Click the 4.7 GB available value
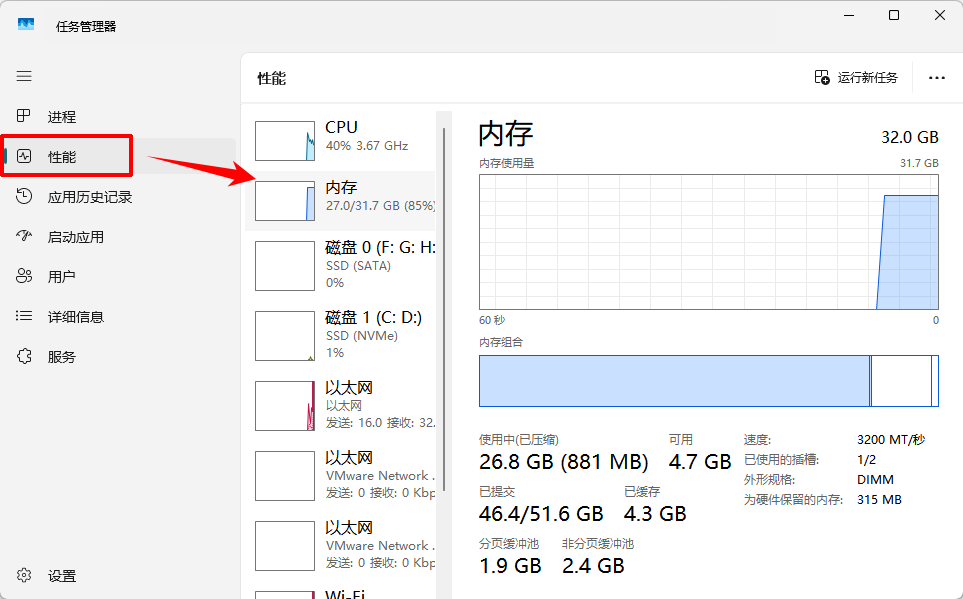Viewport: 963px width, 599px height. [700, 461]
